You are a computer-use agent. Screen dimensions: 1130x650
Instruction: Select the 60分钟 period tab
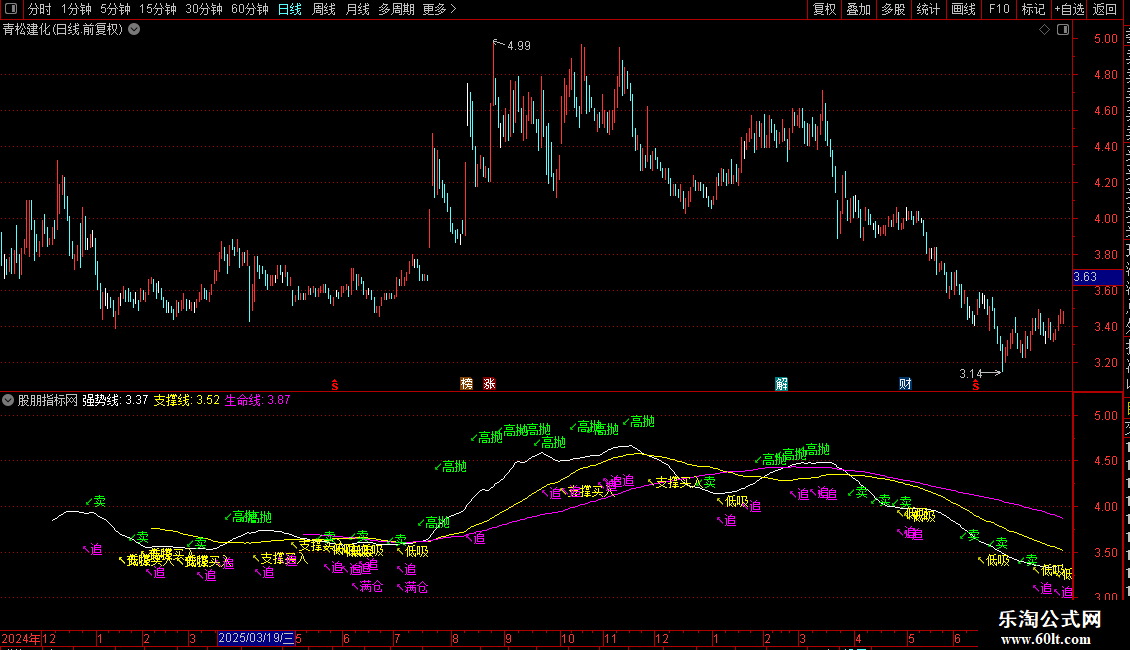pos(250,9)
